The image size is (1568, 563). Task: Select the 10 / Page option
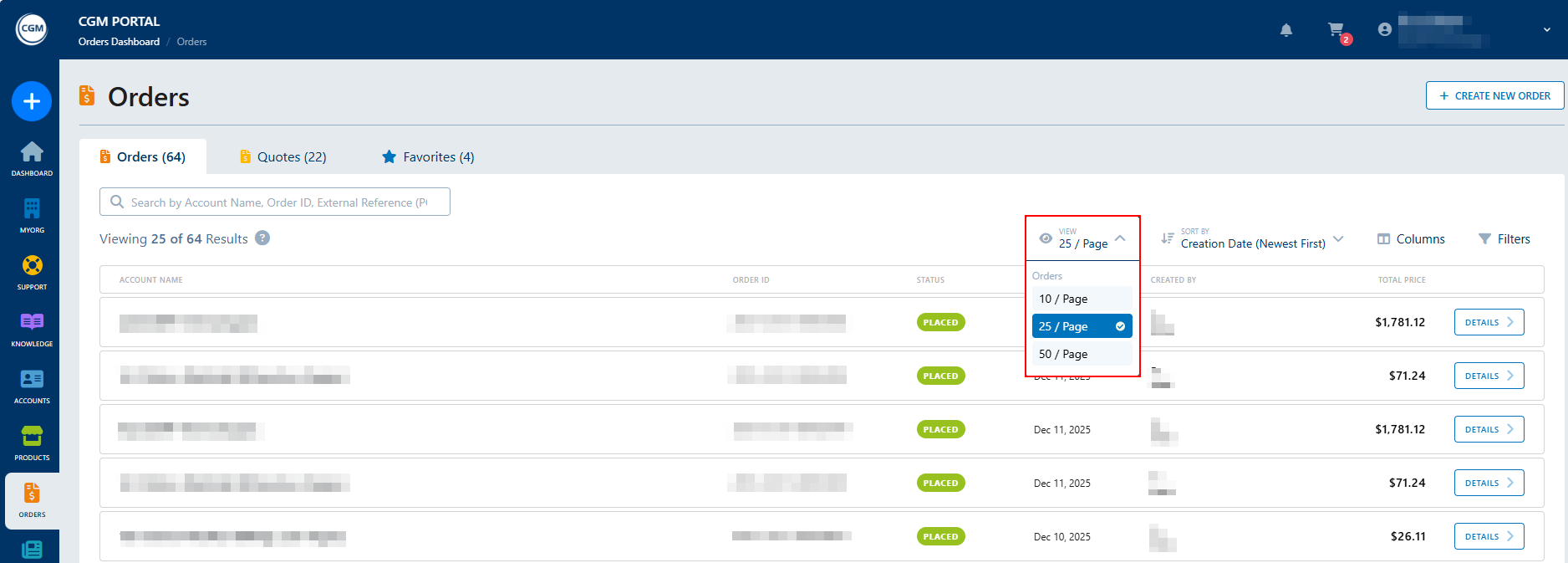(x=1082, y=299)
